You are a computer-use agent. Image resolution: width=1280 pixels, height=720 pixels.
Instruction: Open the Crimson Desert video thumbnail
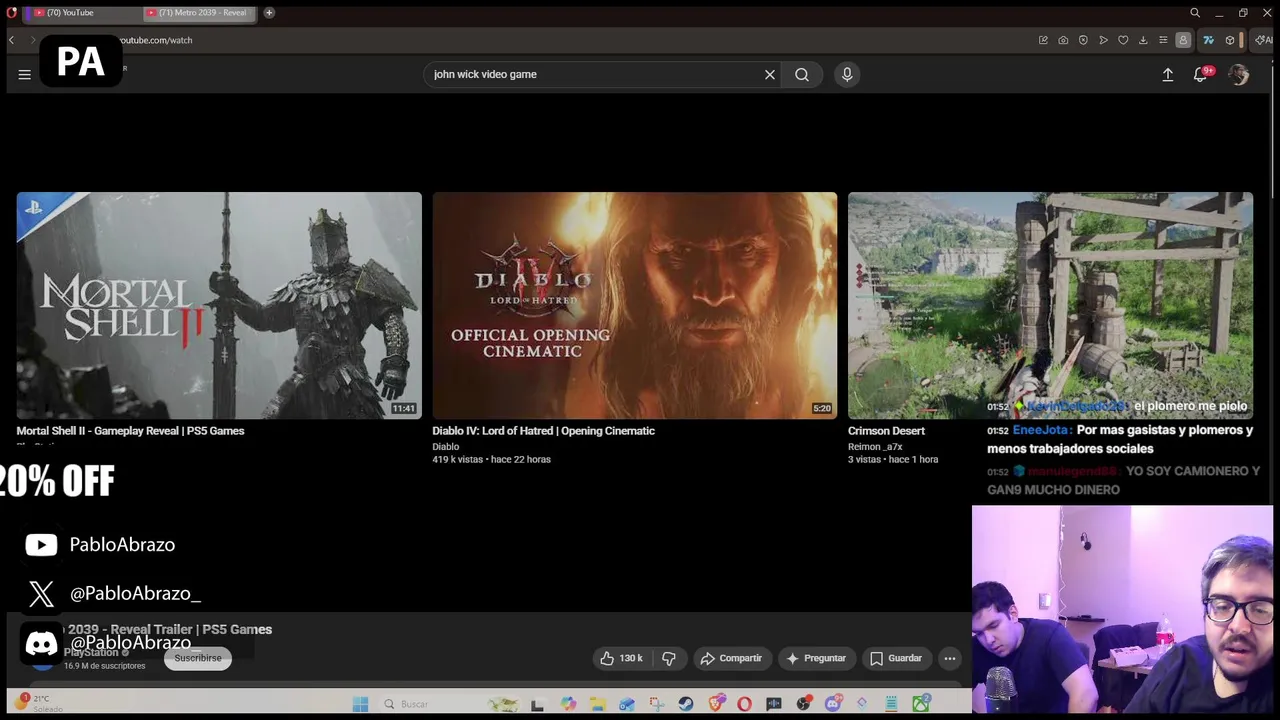[x=1050, y=305]
